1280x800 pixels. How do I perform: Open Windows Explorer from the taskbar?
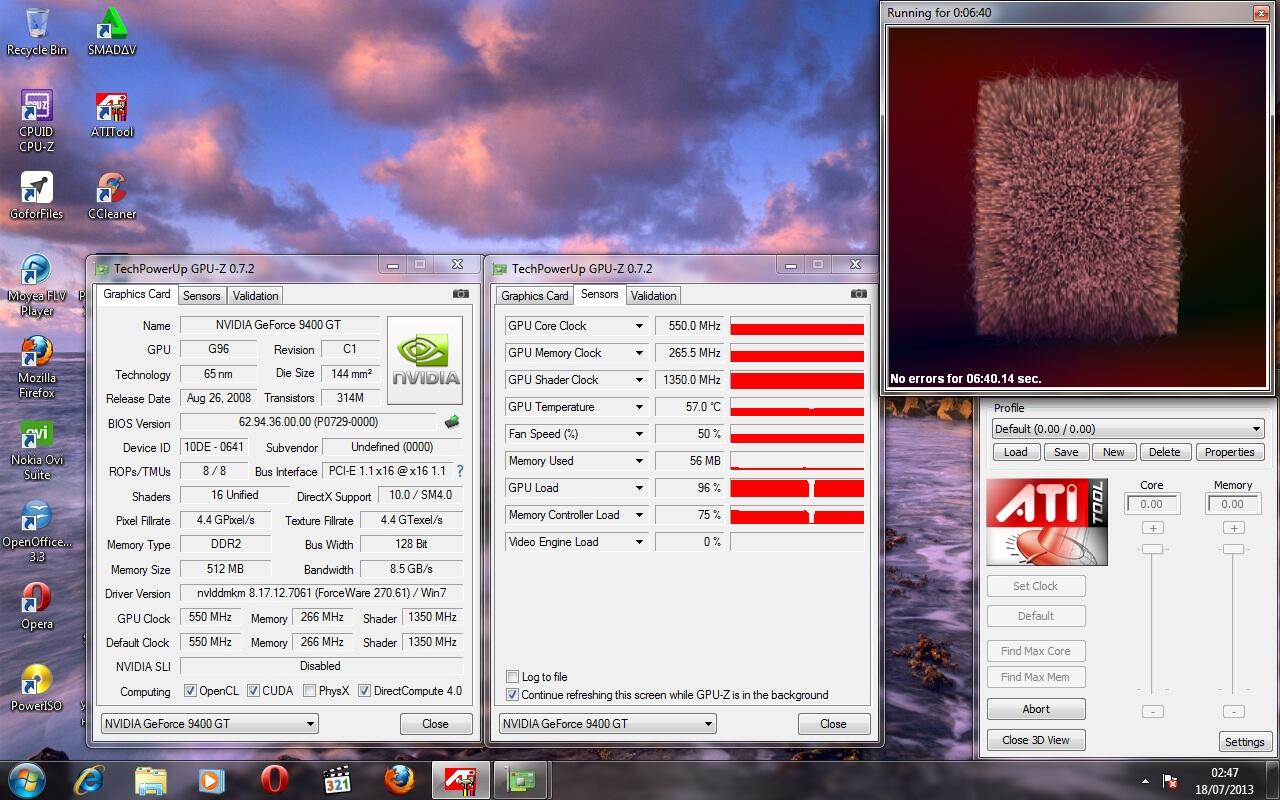tap(151, 779)
